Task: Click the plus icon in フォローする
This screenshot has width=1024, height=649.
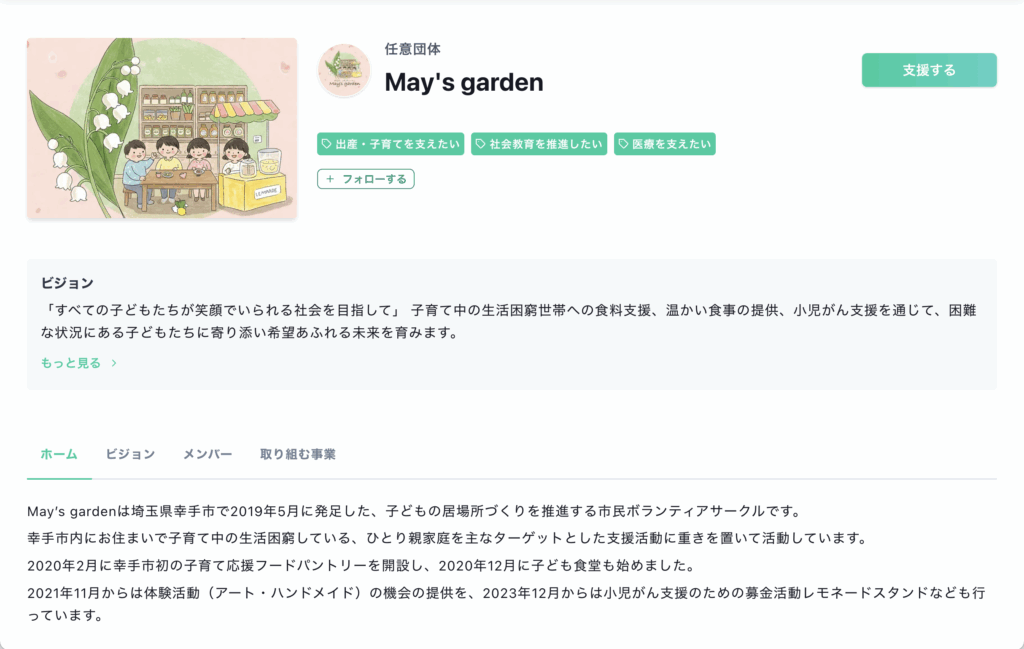Action: coord(330,179)
